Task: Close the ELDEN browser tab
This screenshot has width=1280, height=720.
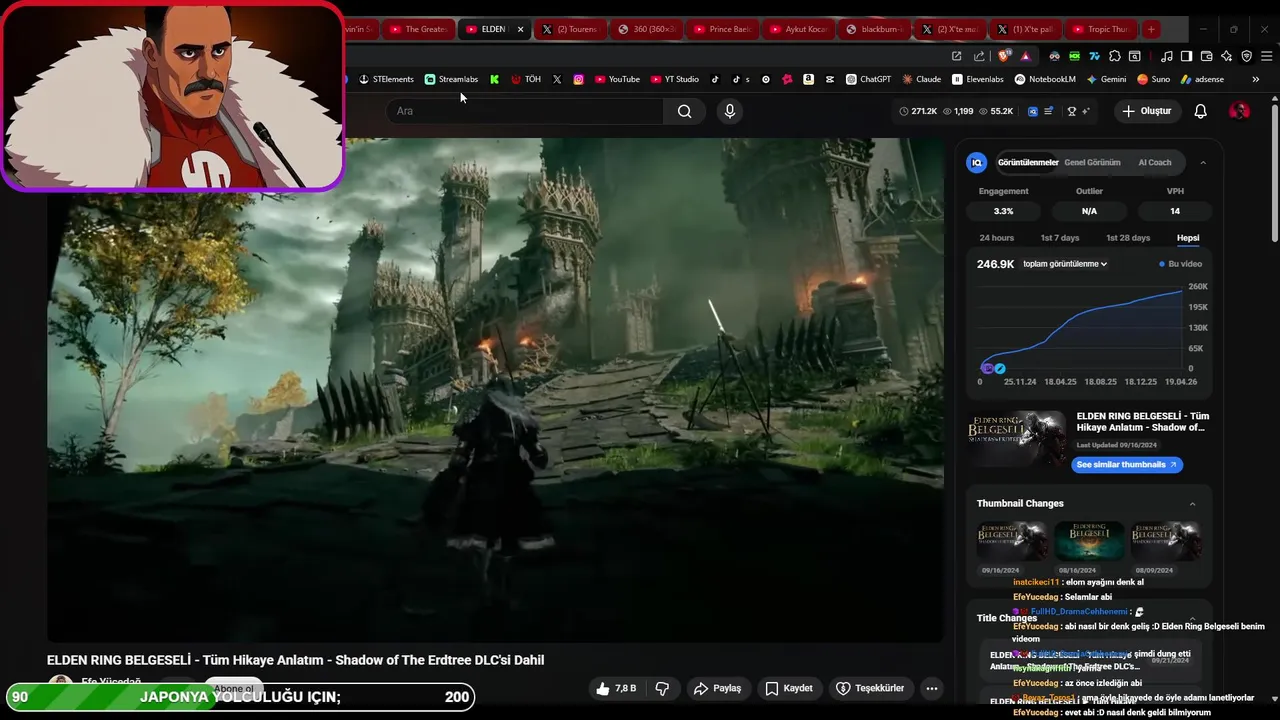Action: (x=520, y=29)
